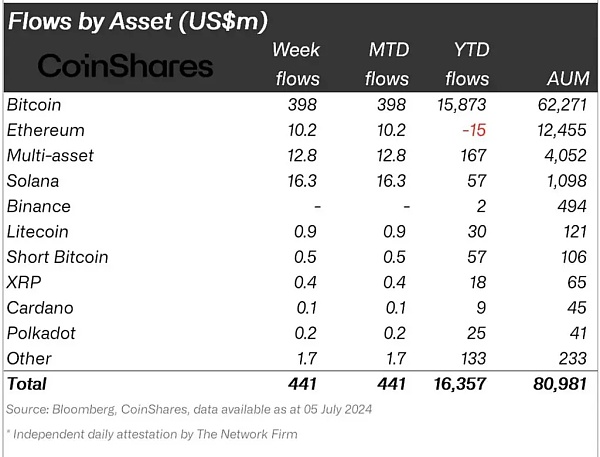Click The Network Firm attestation note
The width and height of the screenshot is (600, 457).
coord(154,434)
